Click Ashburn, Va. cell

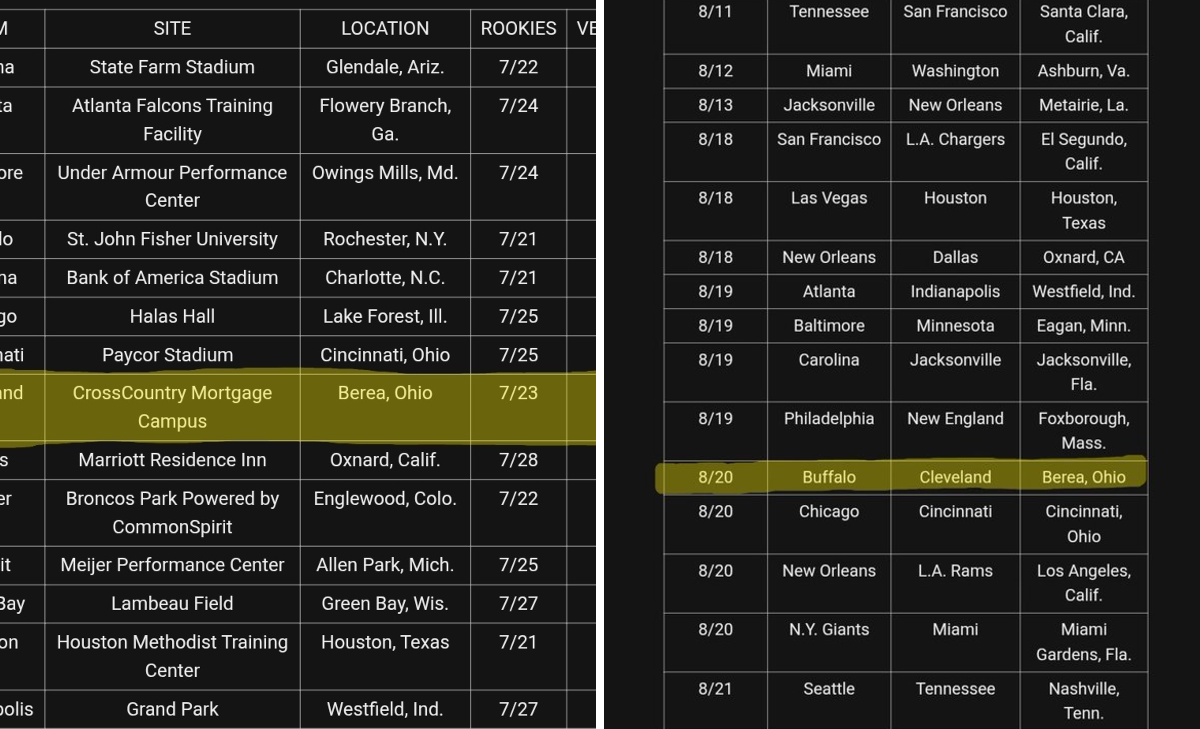(x=1084, y=71)
